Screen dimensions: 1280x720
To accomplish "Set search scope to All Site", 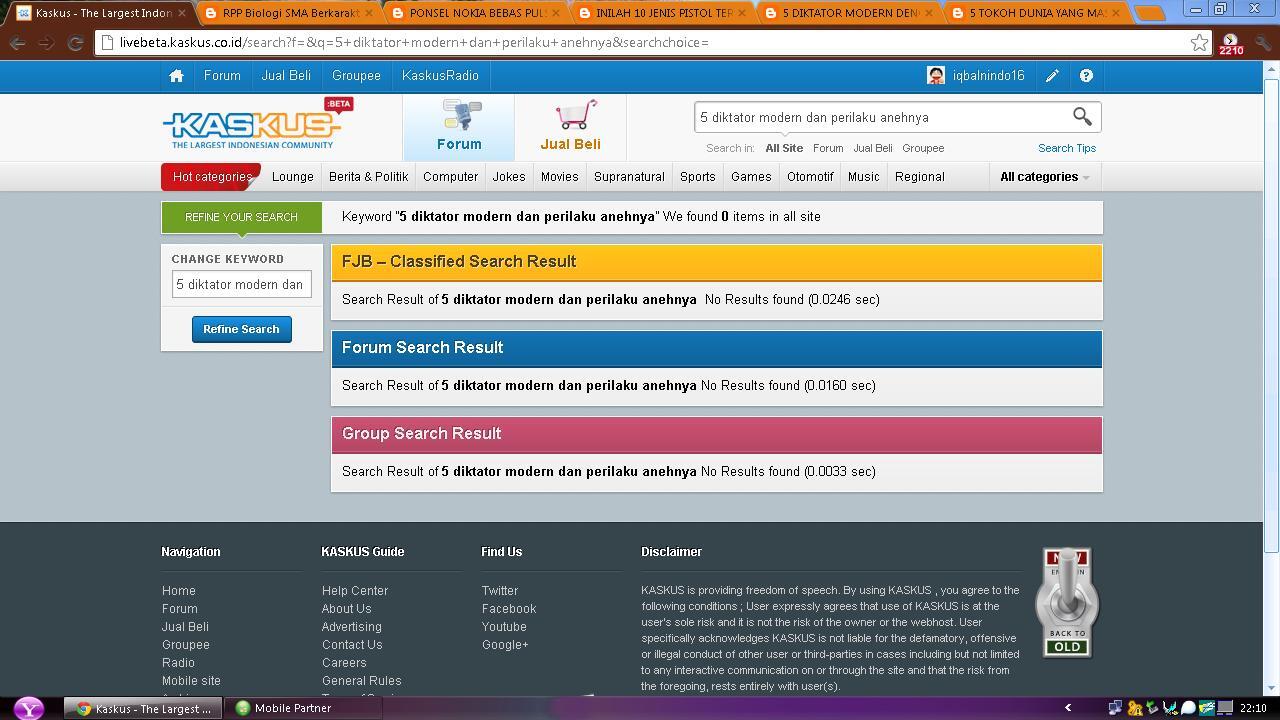I will pyautogui.click(x=784, y=148).
